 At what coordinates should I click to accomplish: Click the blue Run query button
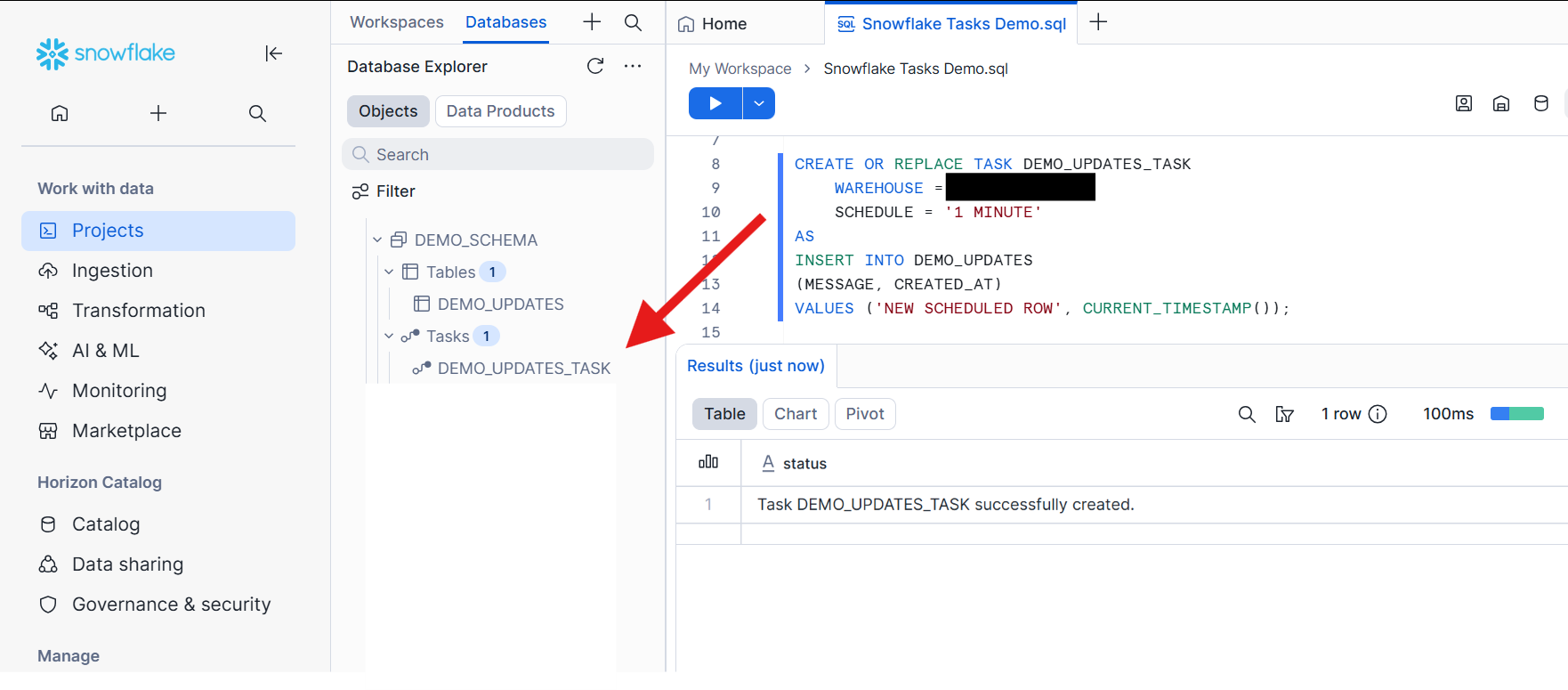715,103
